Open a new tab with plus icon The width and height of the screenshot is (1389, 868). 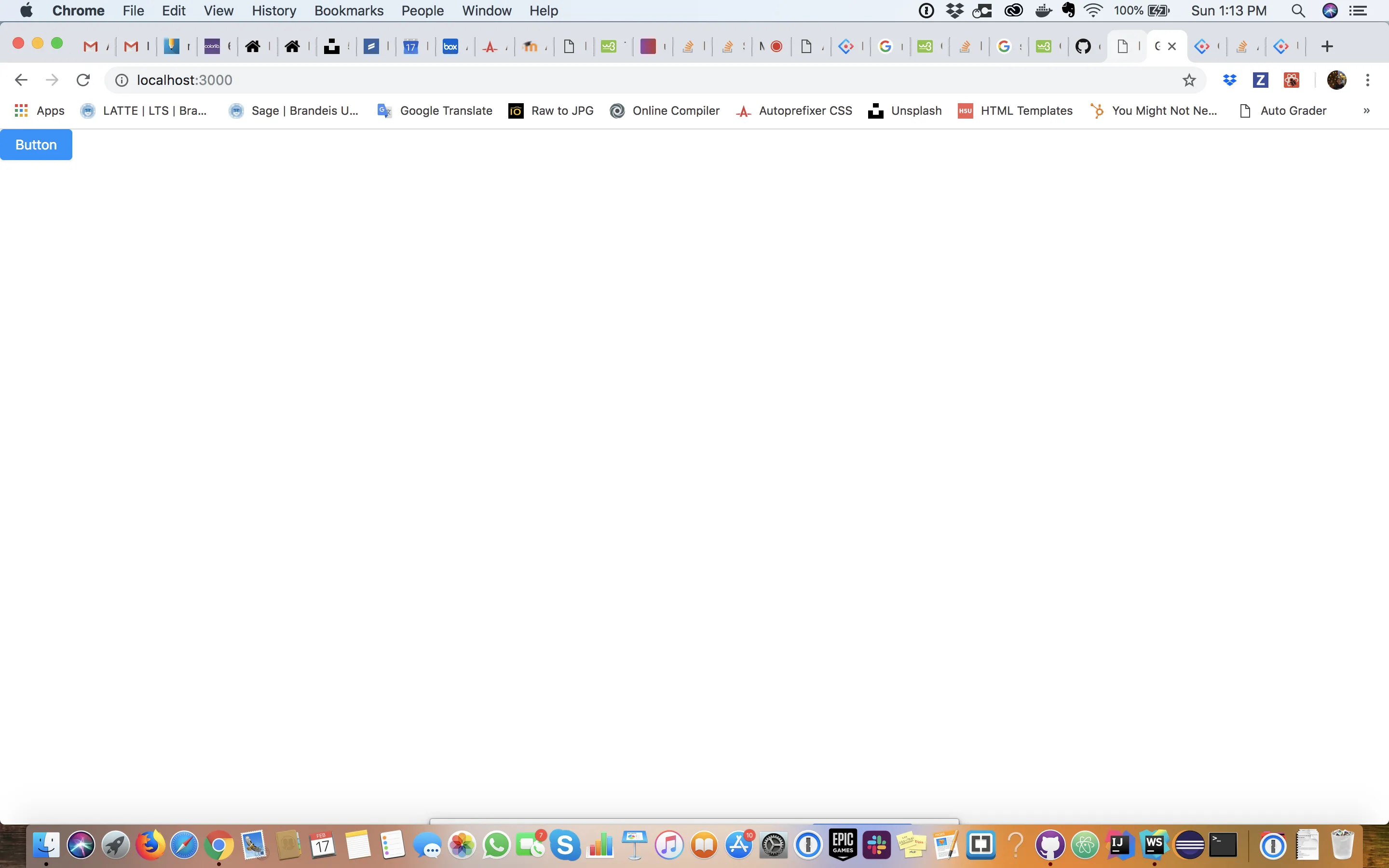[x=1326, y=46]
